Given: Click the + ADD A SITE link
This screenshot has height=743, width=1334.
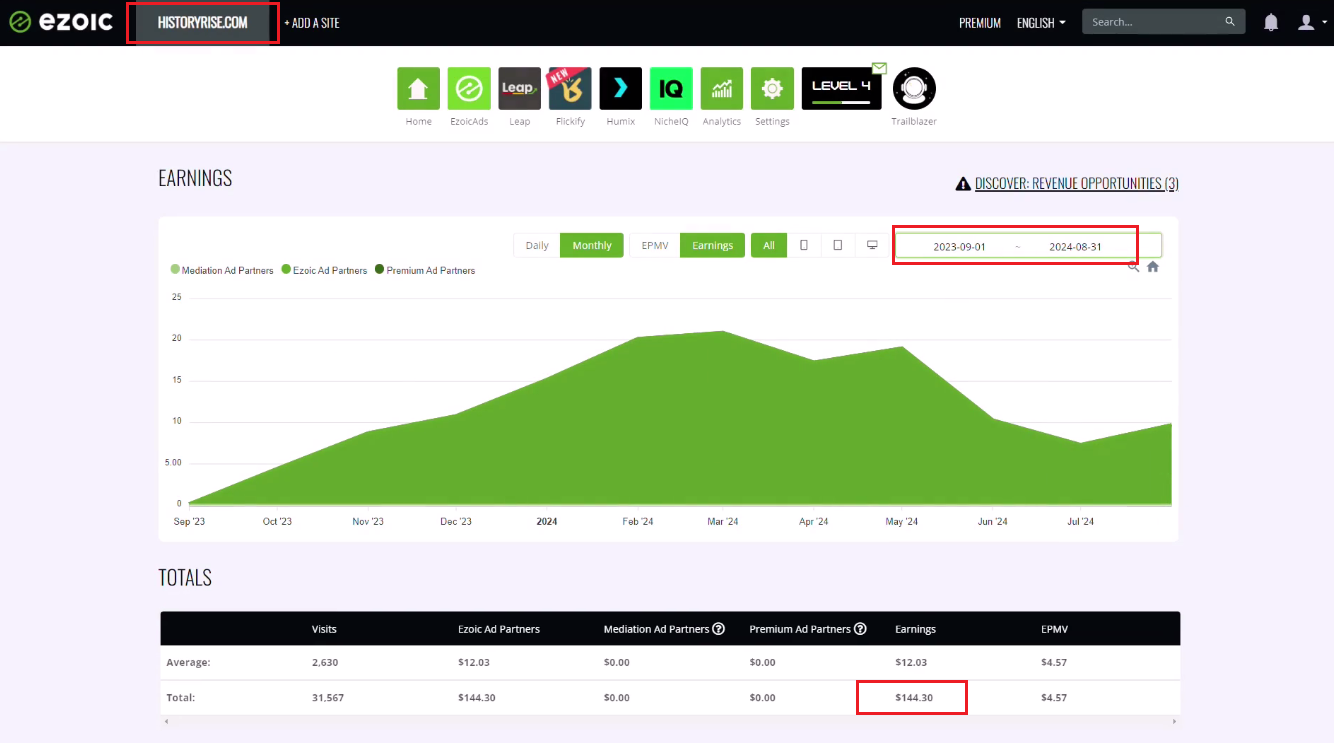Looking at the screenshot, I should pos(312,22).
